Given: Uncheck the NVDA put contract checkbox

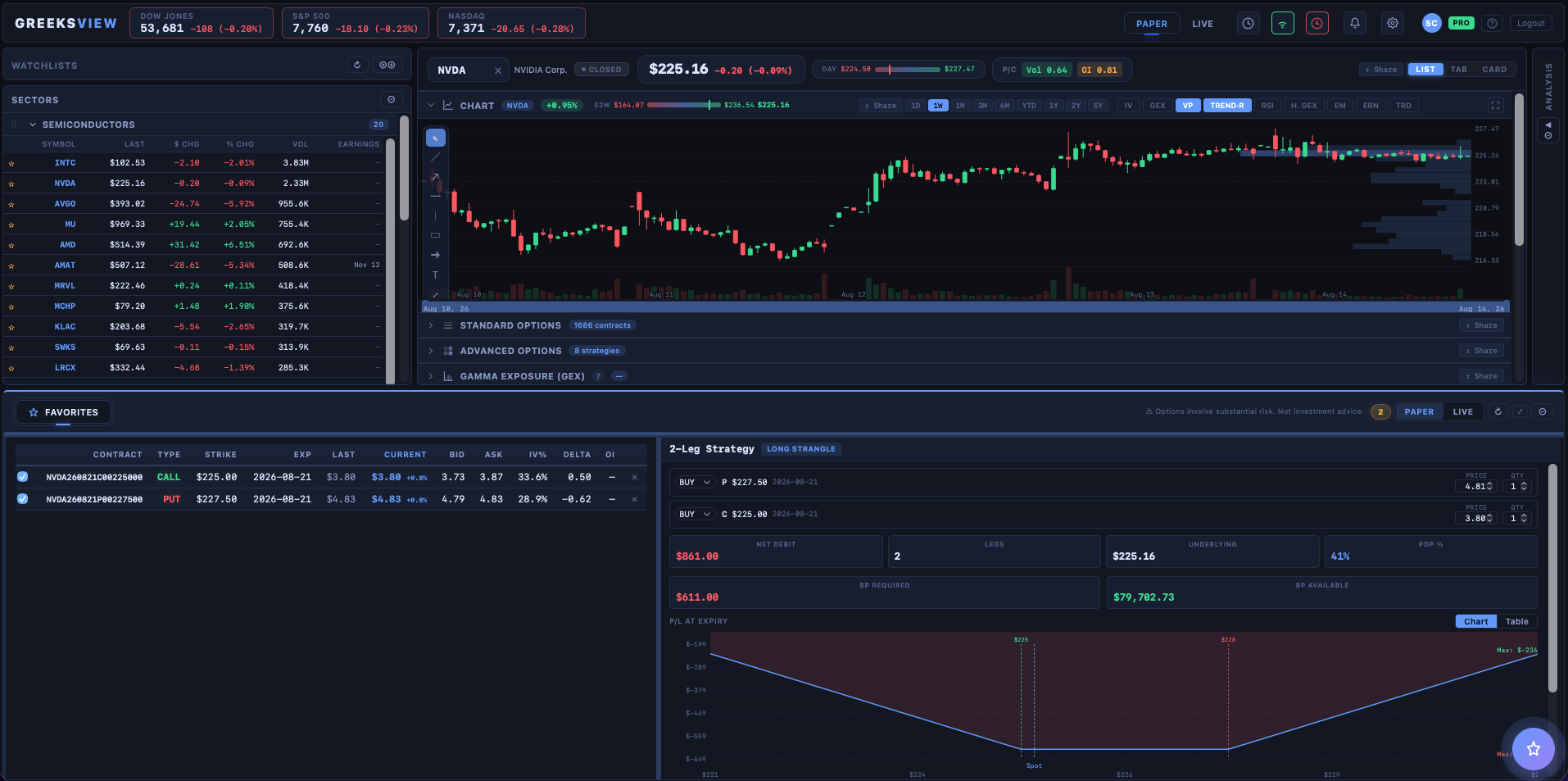Looking at the screenshot, I should [23, 499].
